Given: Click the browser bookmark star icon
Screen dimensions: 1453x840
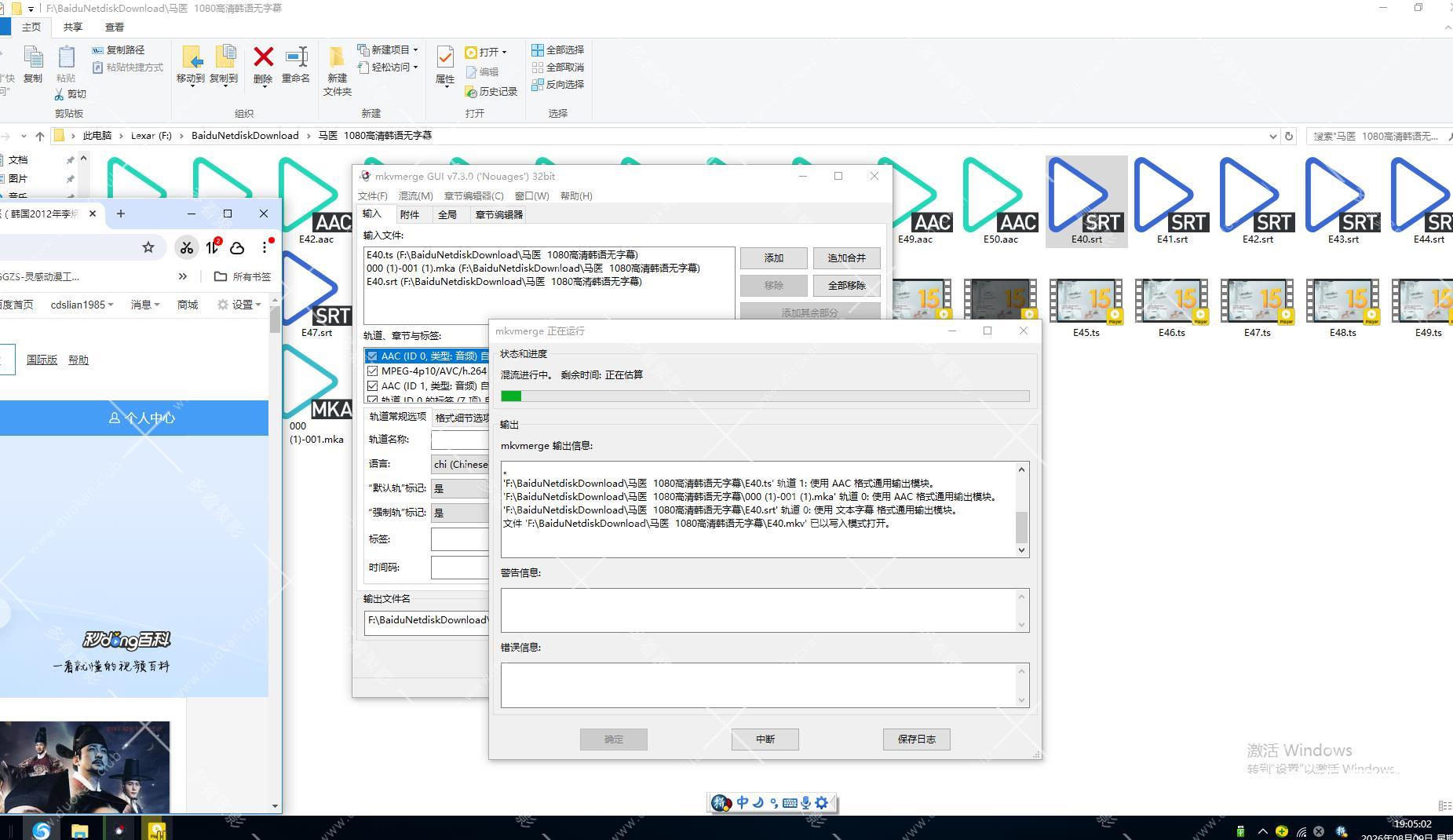Looking at the screenshot, I should [148, 248].
